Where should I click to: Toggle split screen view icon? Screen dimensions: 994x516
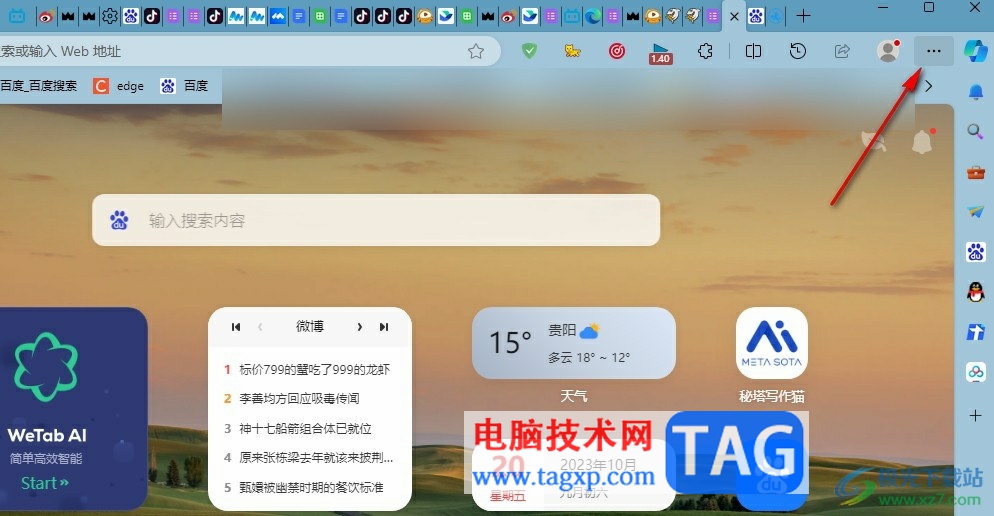tap(753, 51)
